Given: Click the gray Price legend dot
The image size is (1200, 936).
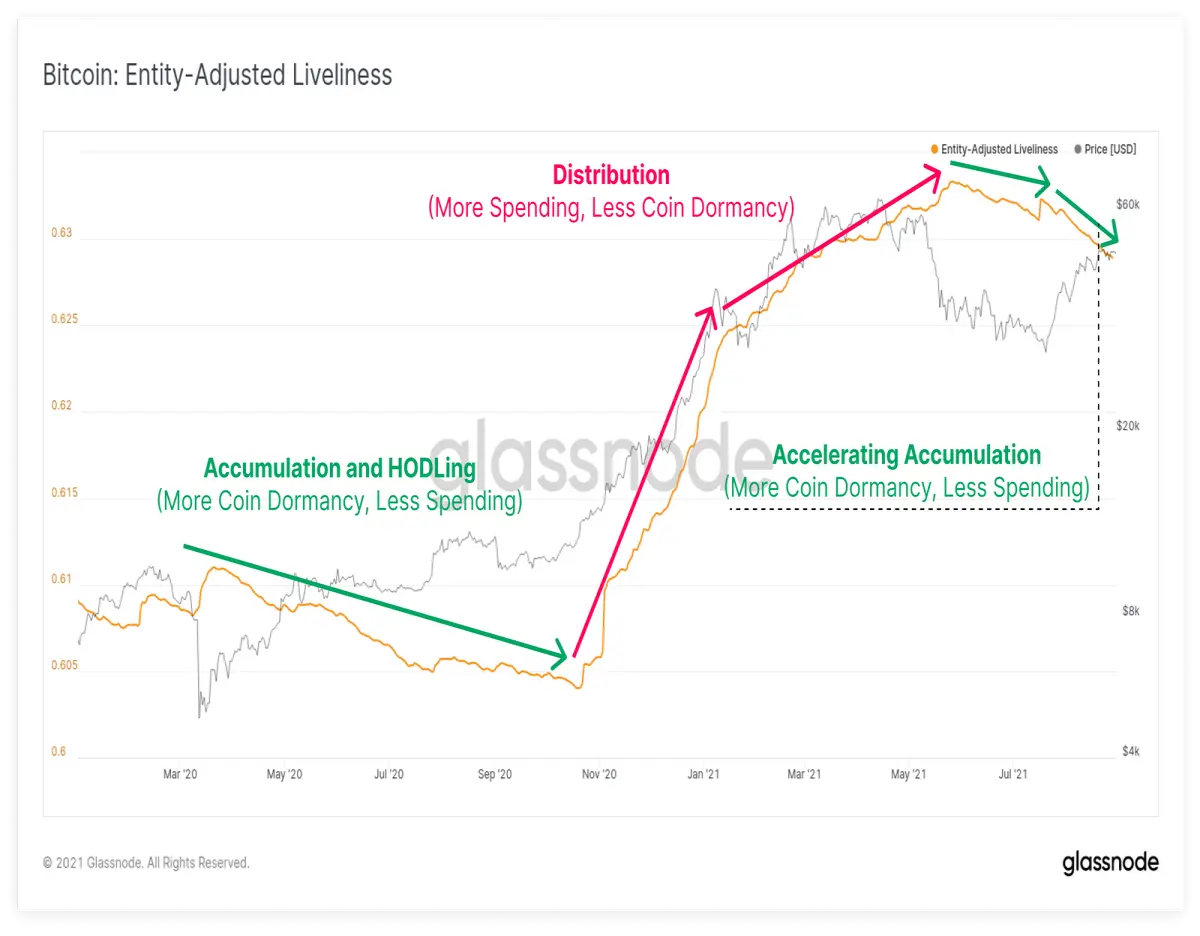Looking at the screenshot, I should [x=1077, y=149].
